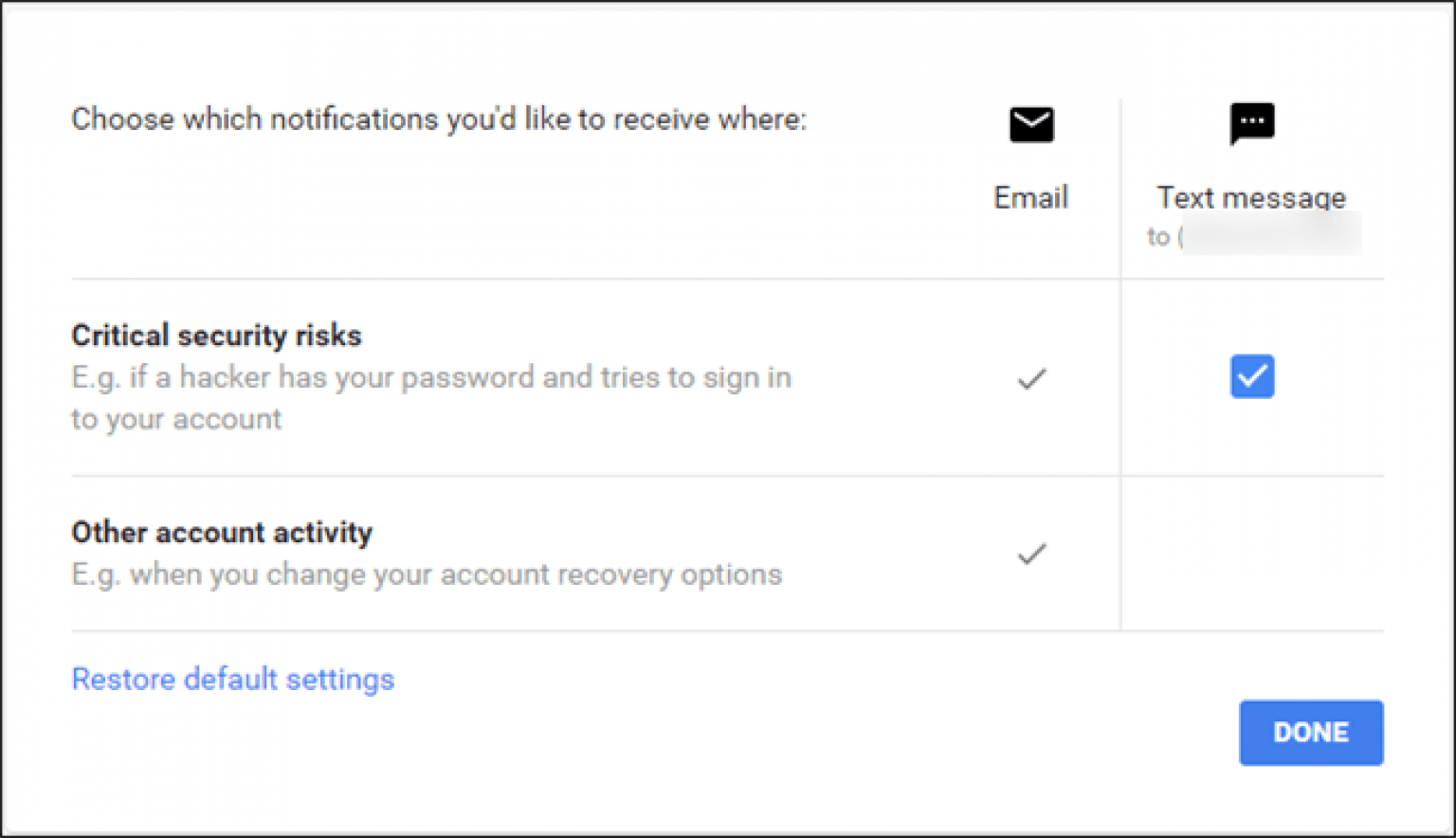Click the Text message speech bubble icon
The image size is (1456, 838).
pyautogui.click(x=1251, y=123)
